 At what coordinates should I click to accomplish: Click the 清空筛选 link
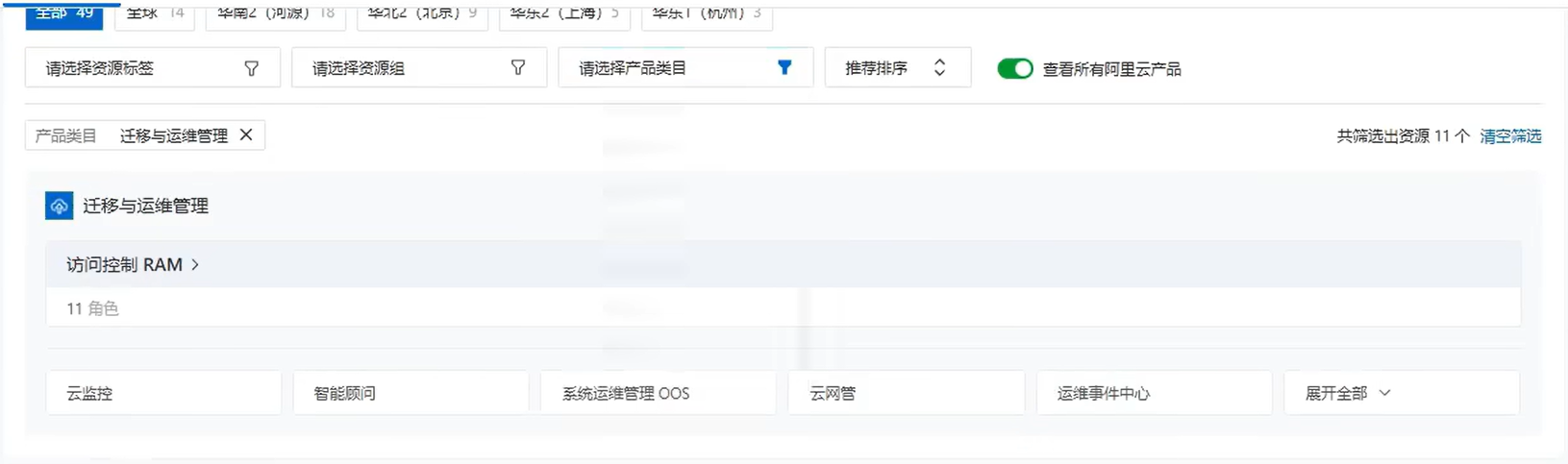tap(1510, 136)
